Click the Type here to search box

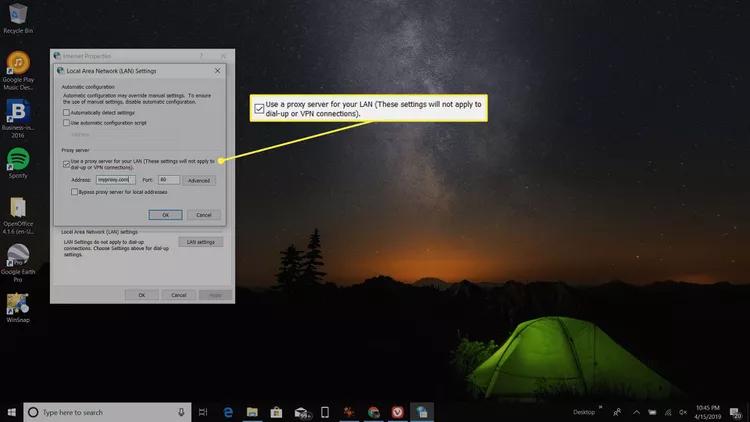point(108,412)
